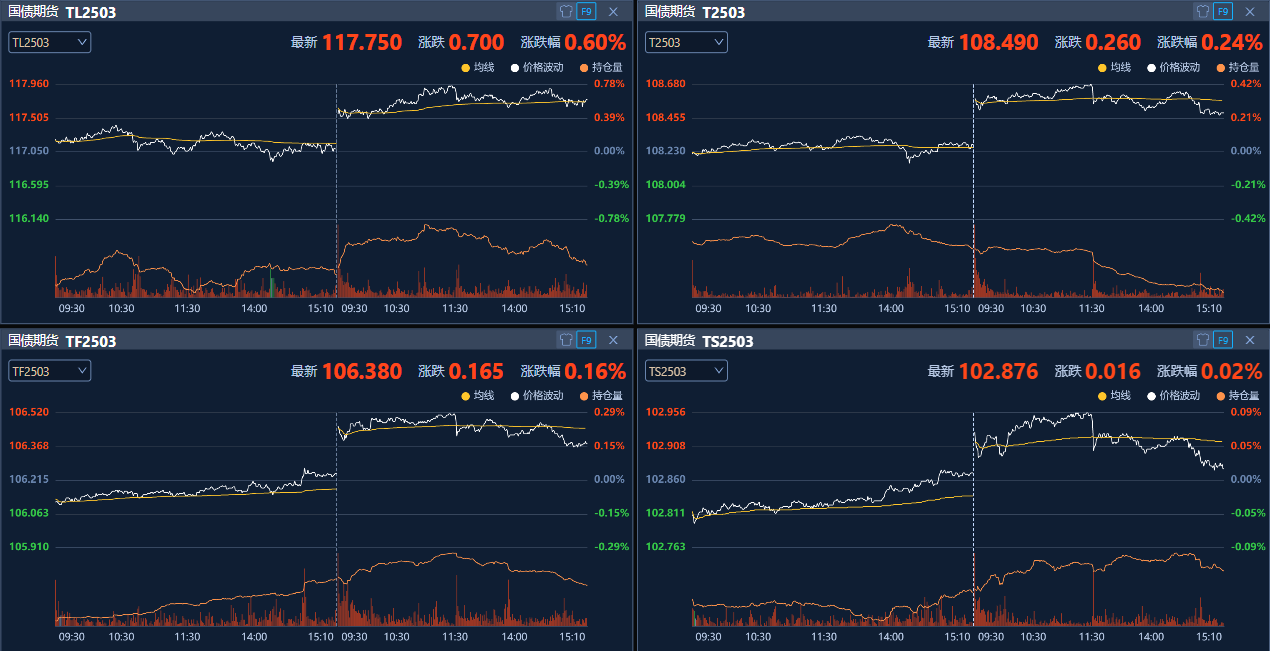Open F9 details for TS2503 panel
Screen dimensions: 1270x651
coord(1223,340)
